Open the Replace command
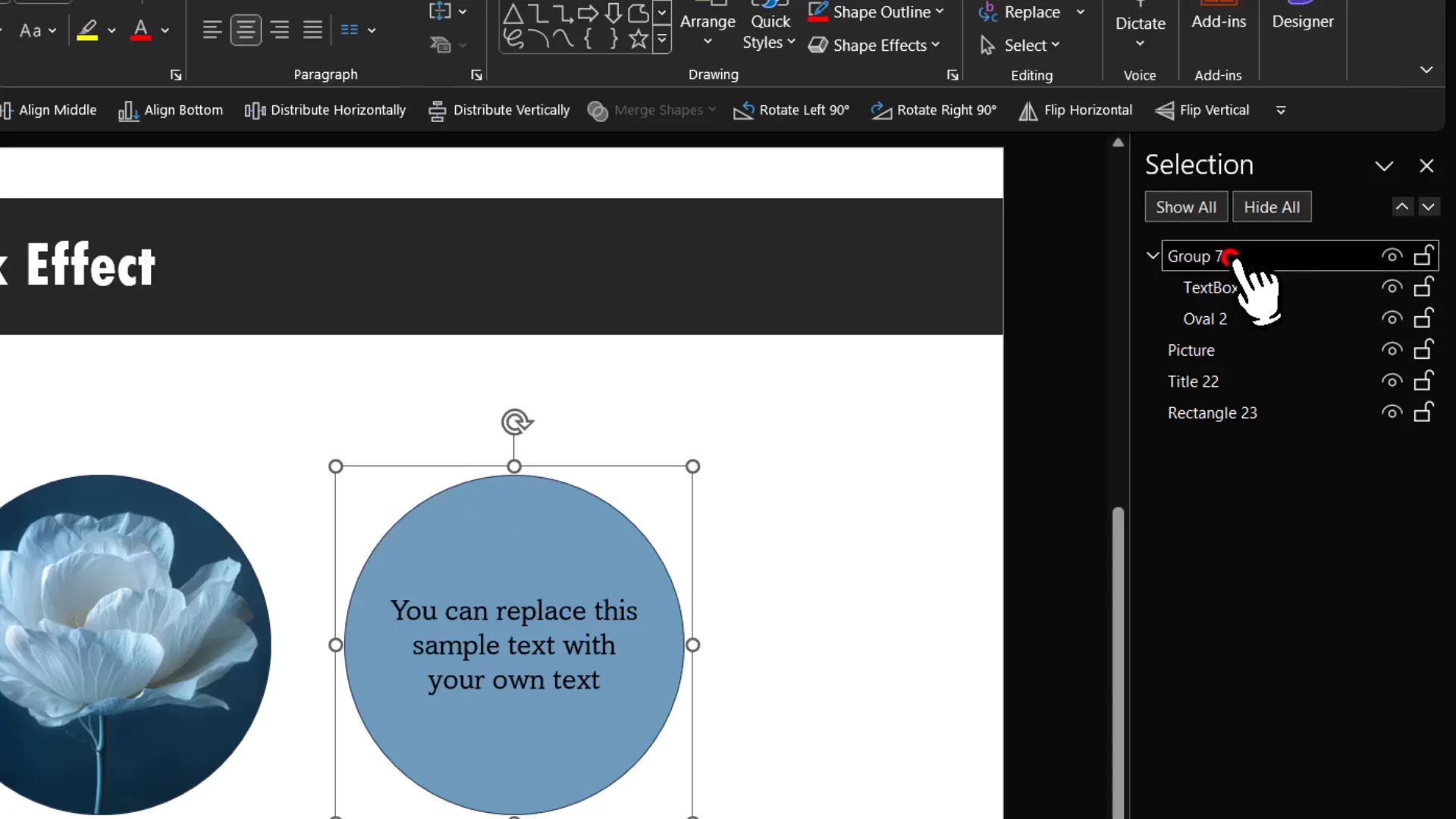Viewport: 1456px width, 819px height. (x=1020, y=12)
